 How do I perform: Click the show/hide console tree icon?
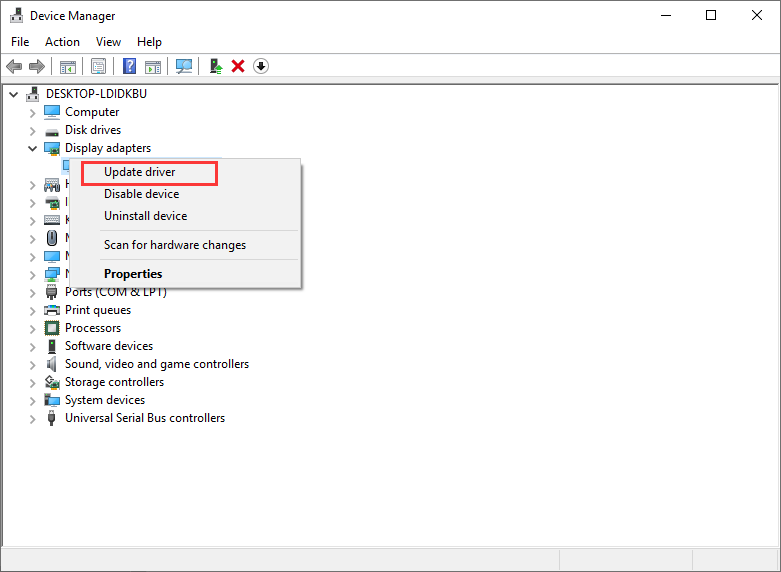click(x=68, y=66)
